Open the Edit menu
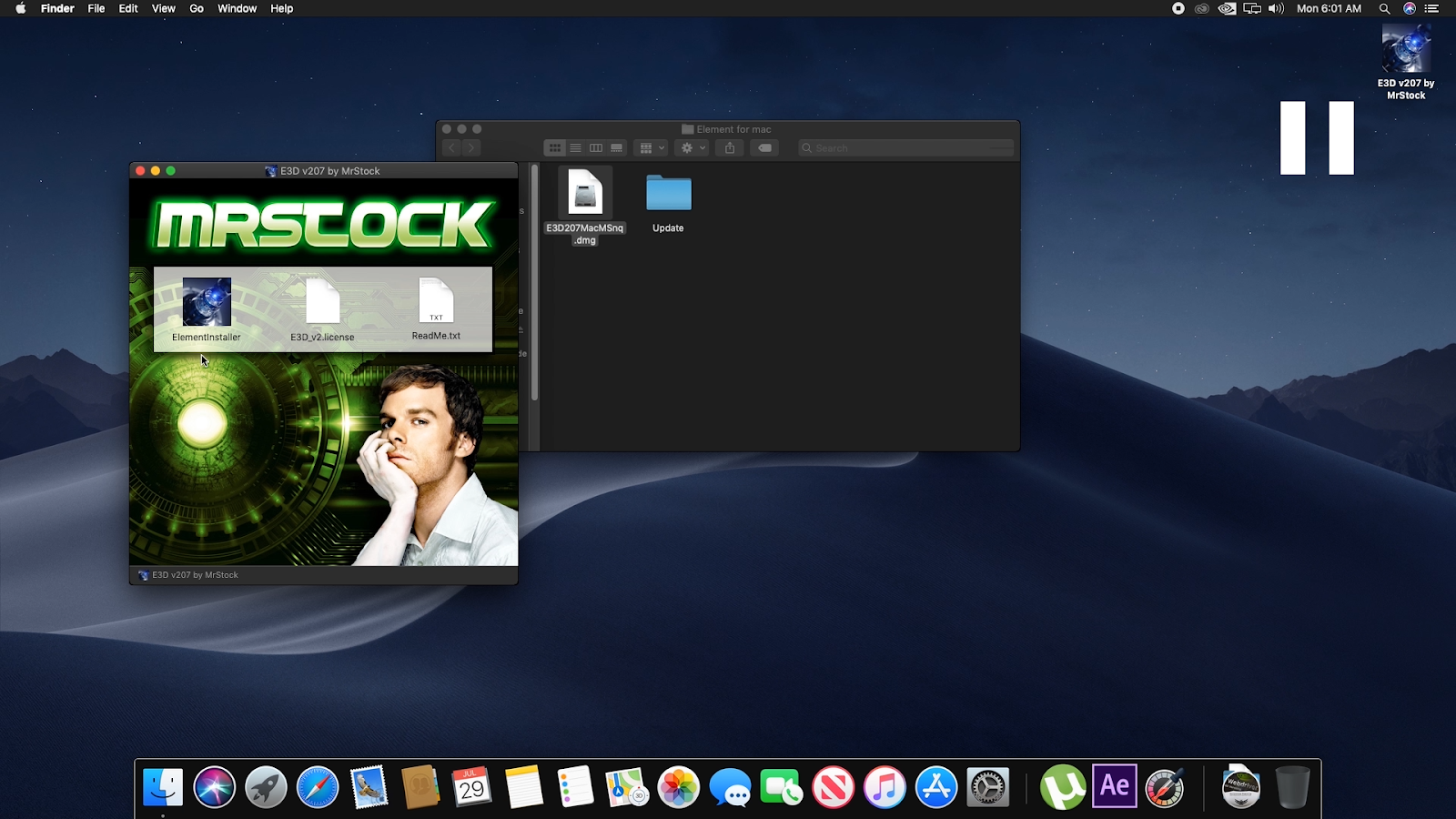 point(128,8)
